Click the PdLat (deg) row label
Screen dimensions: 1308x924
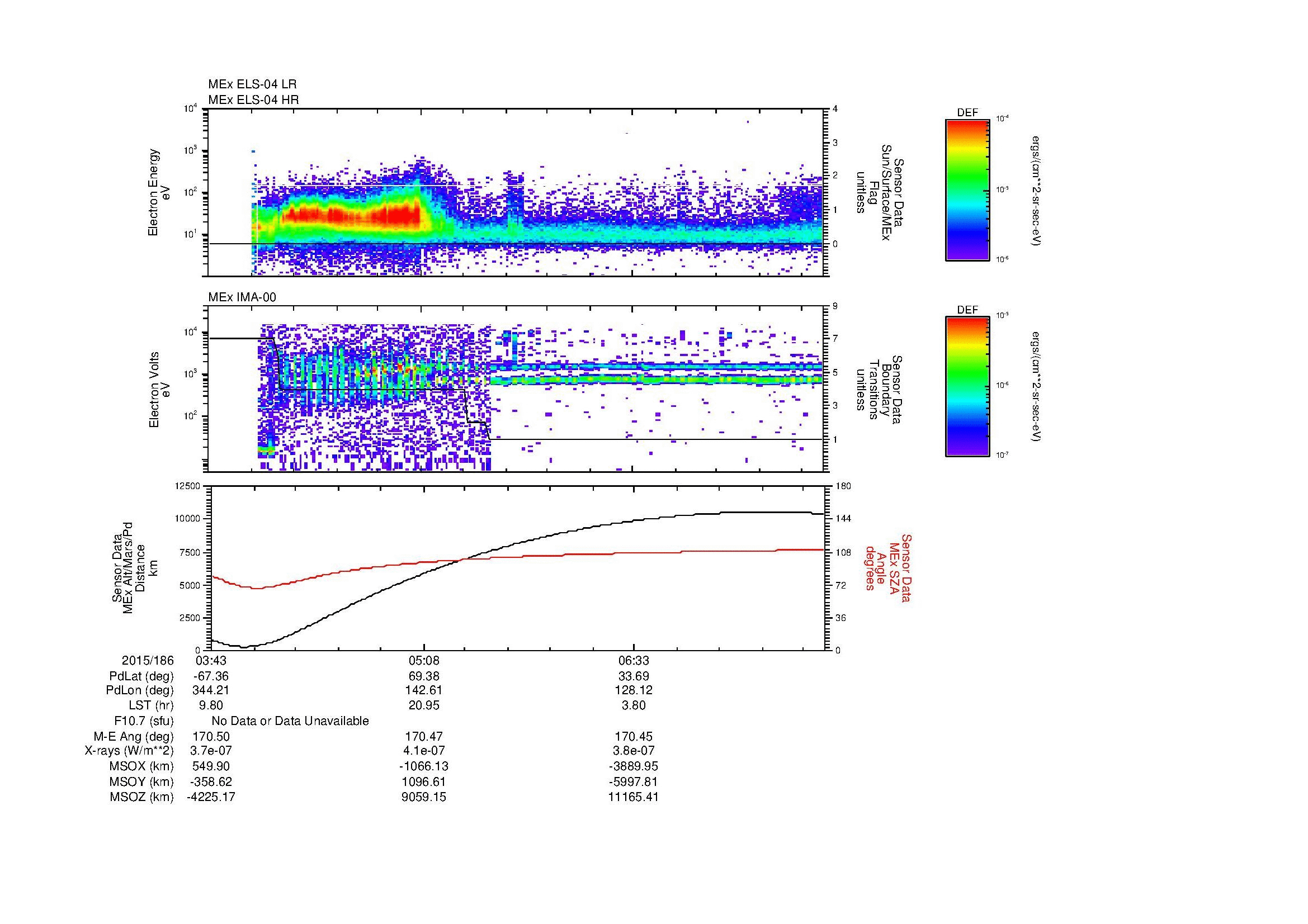point(142,676)
